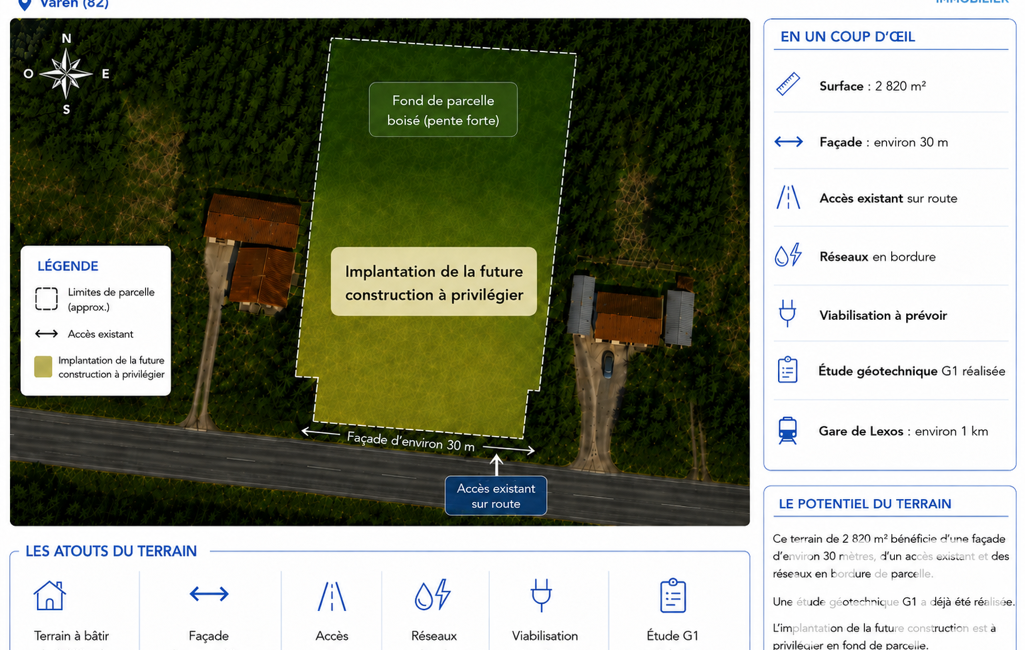
Task: Click the road icon beside Accès existant sur route
Action: [x=788, y=197]
